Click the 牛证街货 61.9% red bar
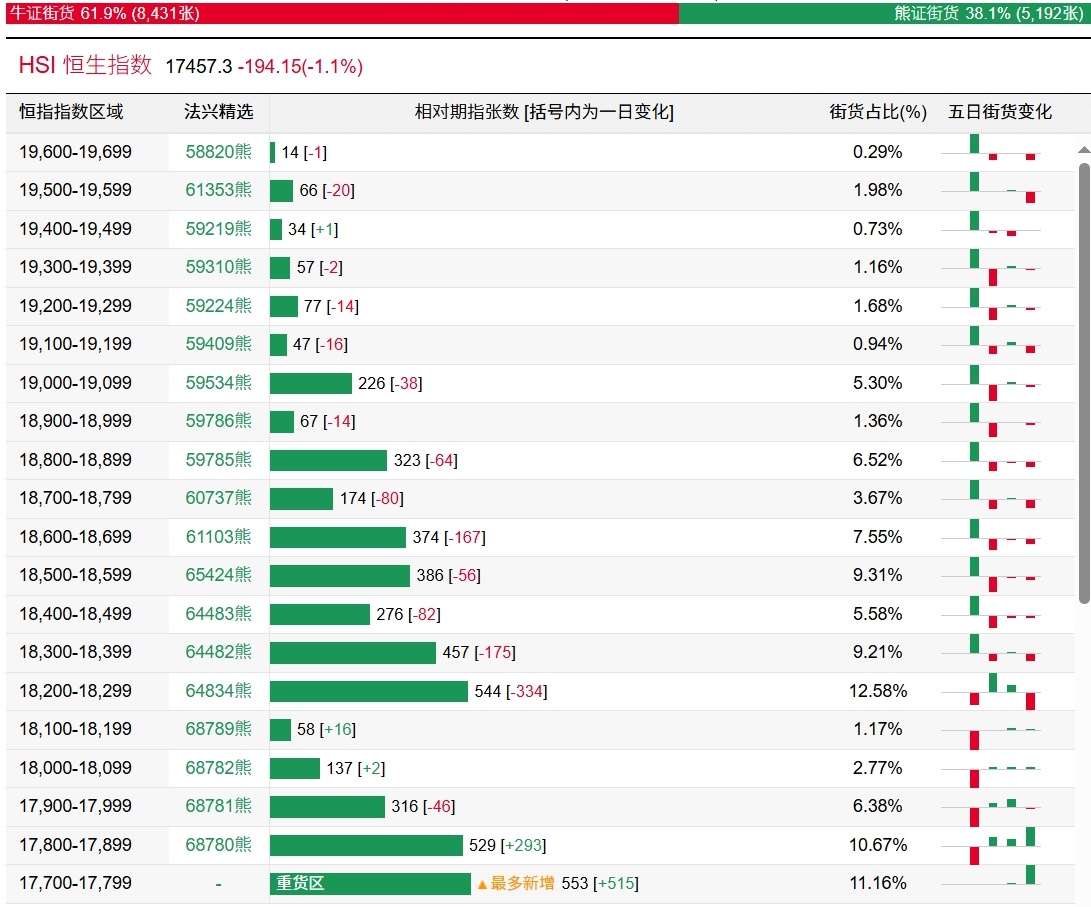 click(342, 13)
